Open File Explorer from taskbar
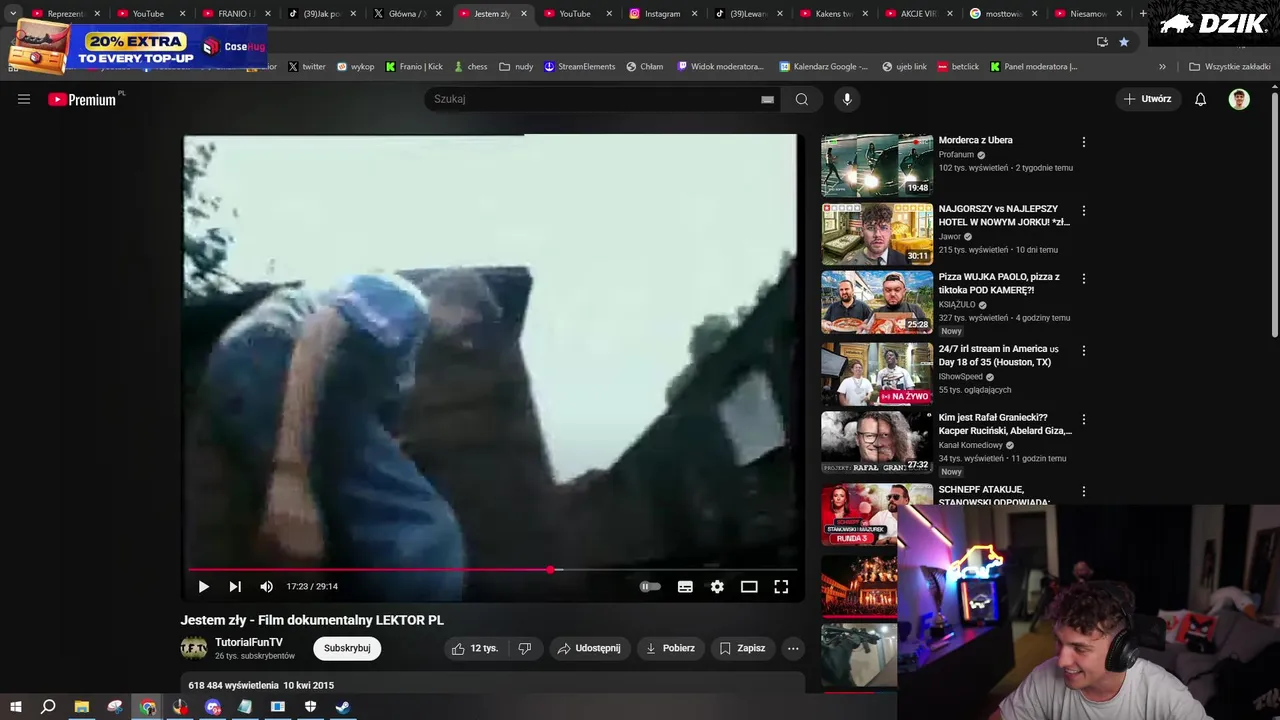The width and height of the screenshot is (1280, 720). [x=82, y=707]
